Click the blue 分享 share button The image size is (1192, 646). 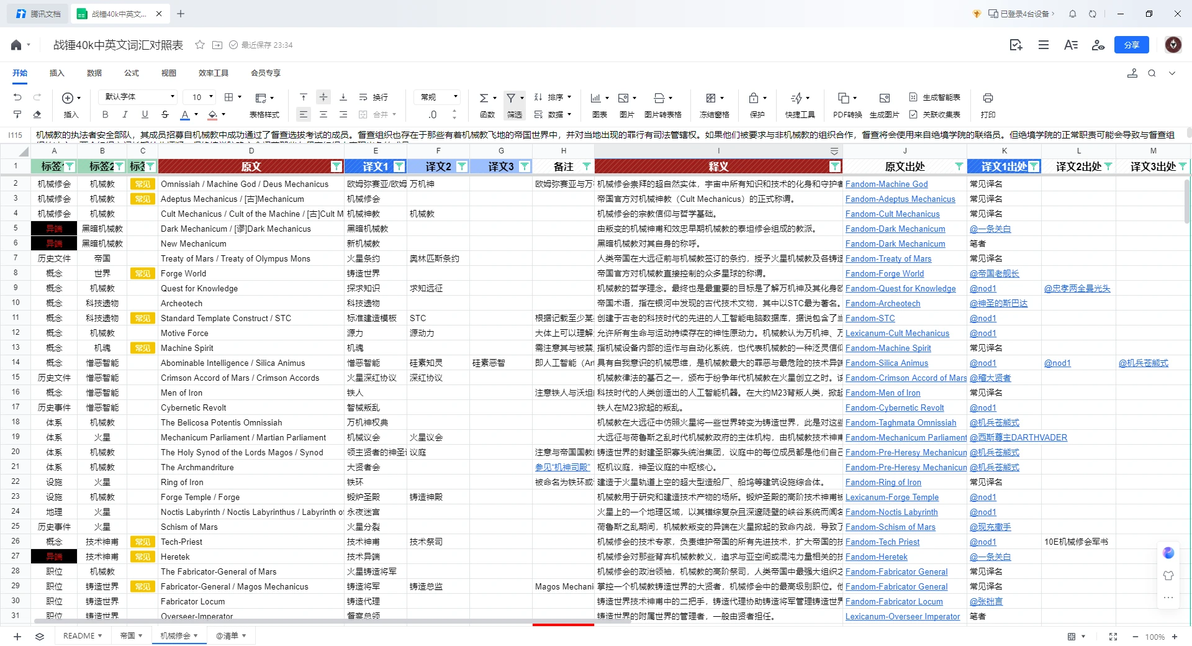point(1131,45)
